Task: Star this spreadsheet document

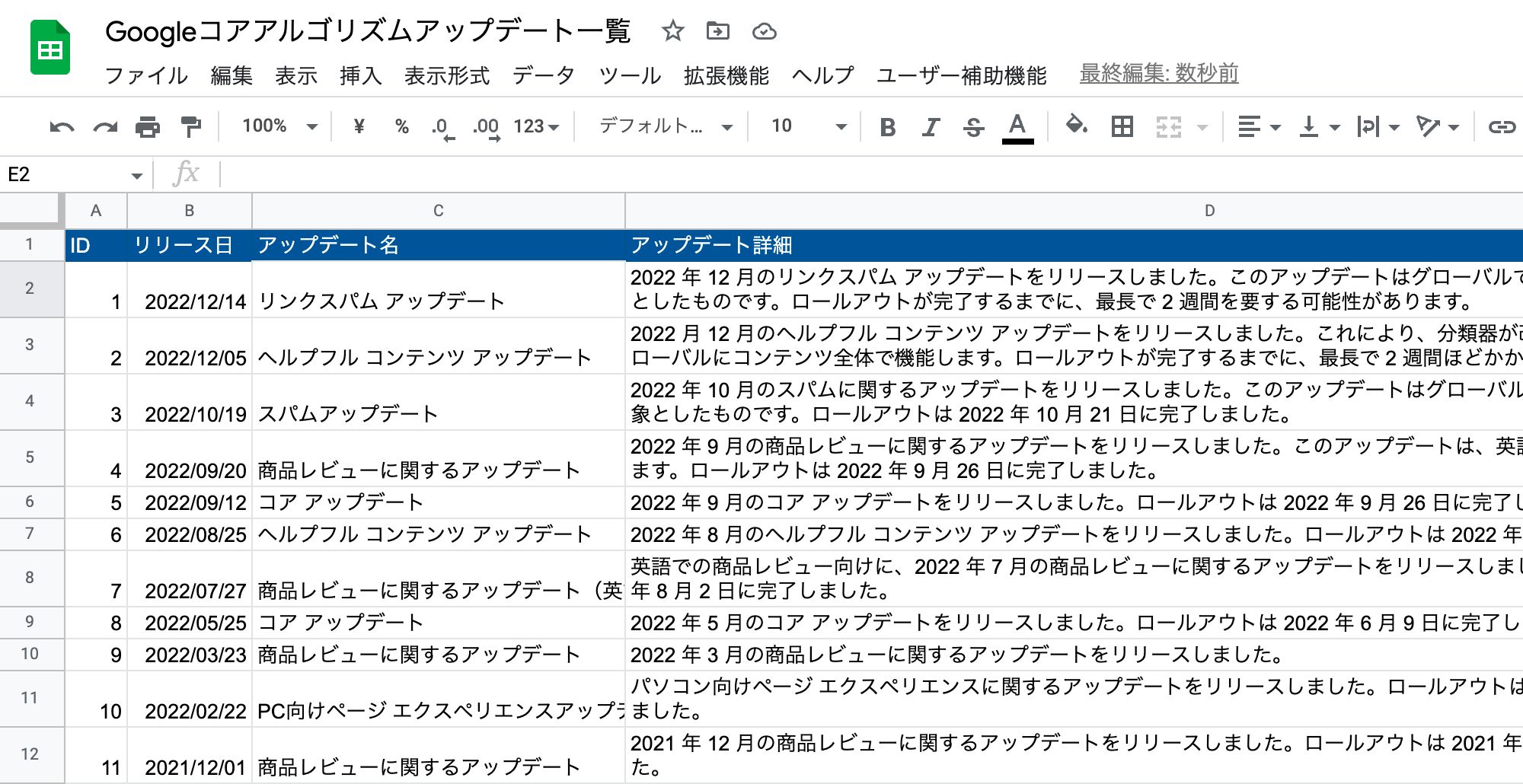Action: pos(672,31)
